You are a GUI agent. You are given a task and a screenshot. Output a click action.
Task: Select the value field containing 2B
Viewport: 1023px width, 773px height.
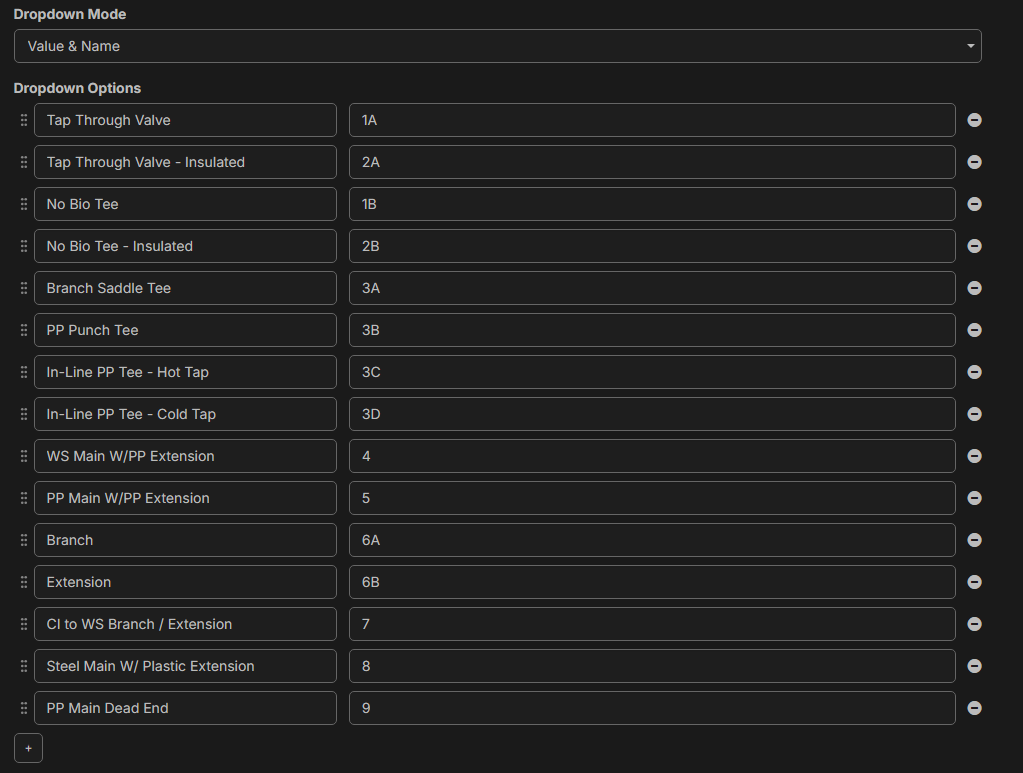tap(652, 246)
